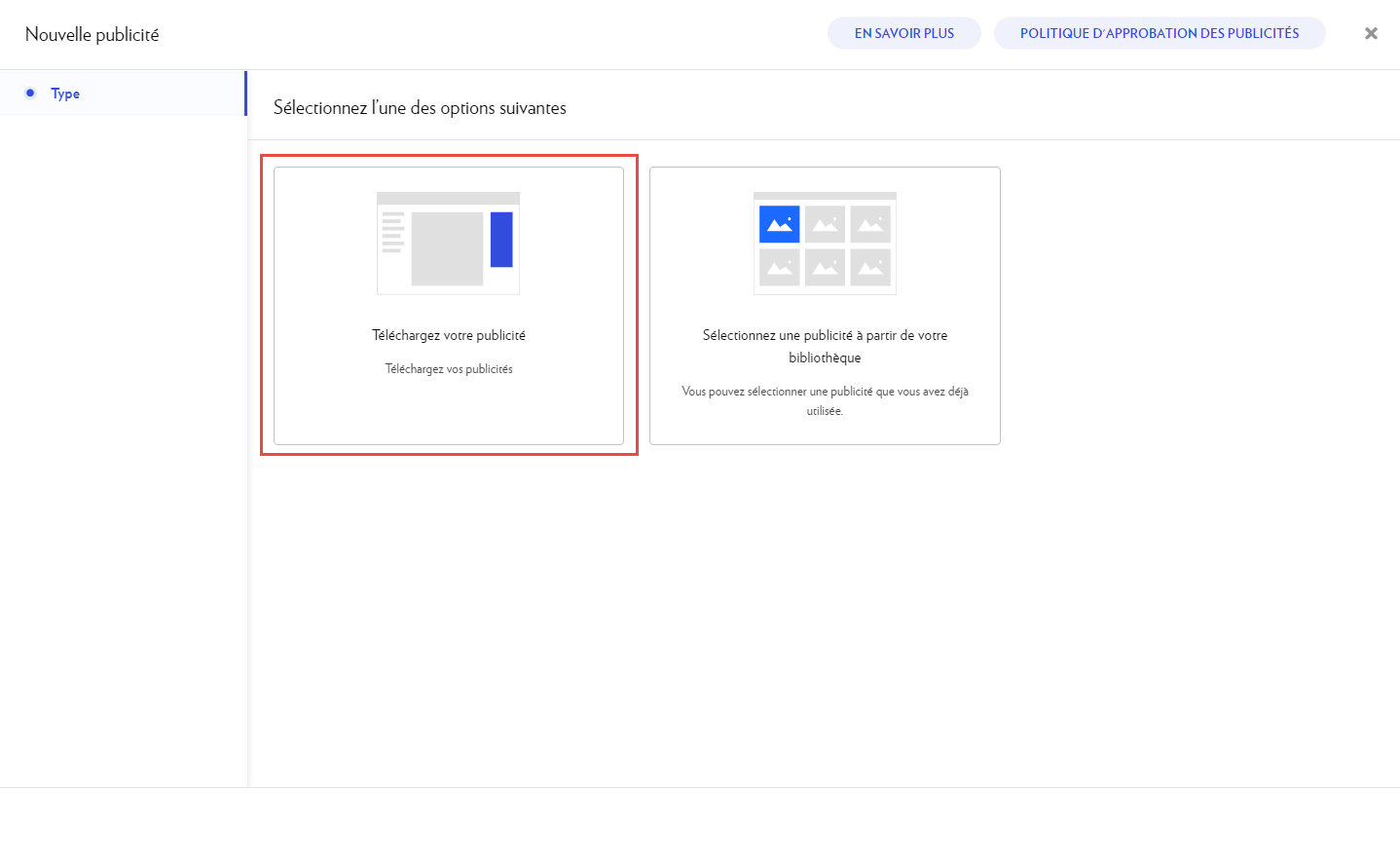Open the Type step in sidebar
This screenshot has width=1400, height=866.
click(x=65, y=94)
